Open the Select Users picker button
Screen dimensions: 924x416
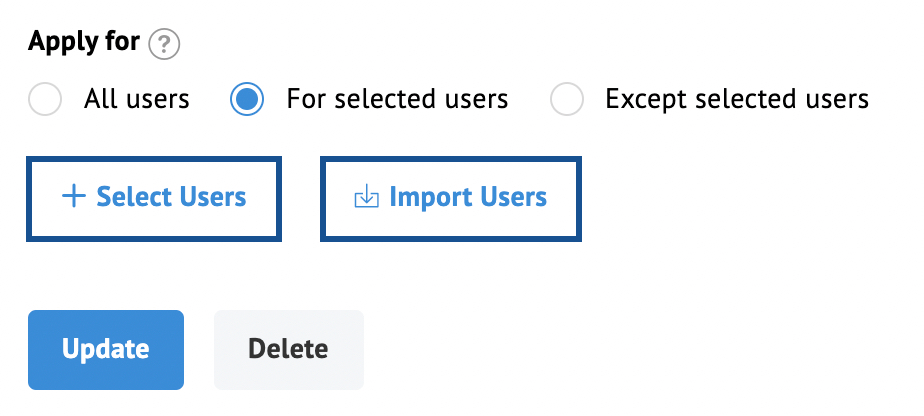pos(154,199)
